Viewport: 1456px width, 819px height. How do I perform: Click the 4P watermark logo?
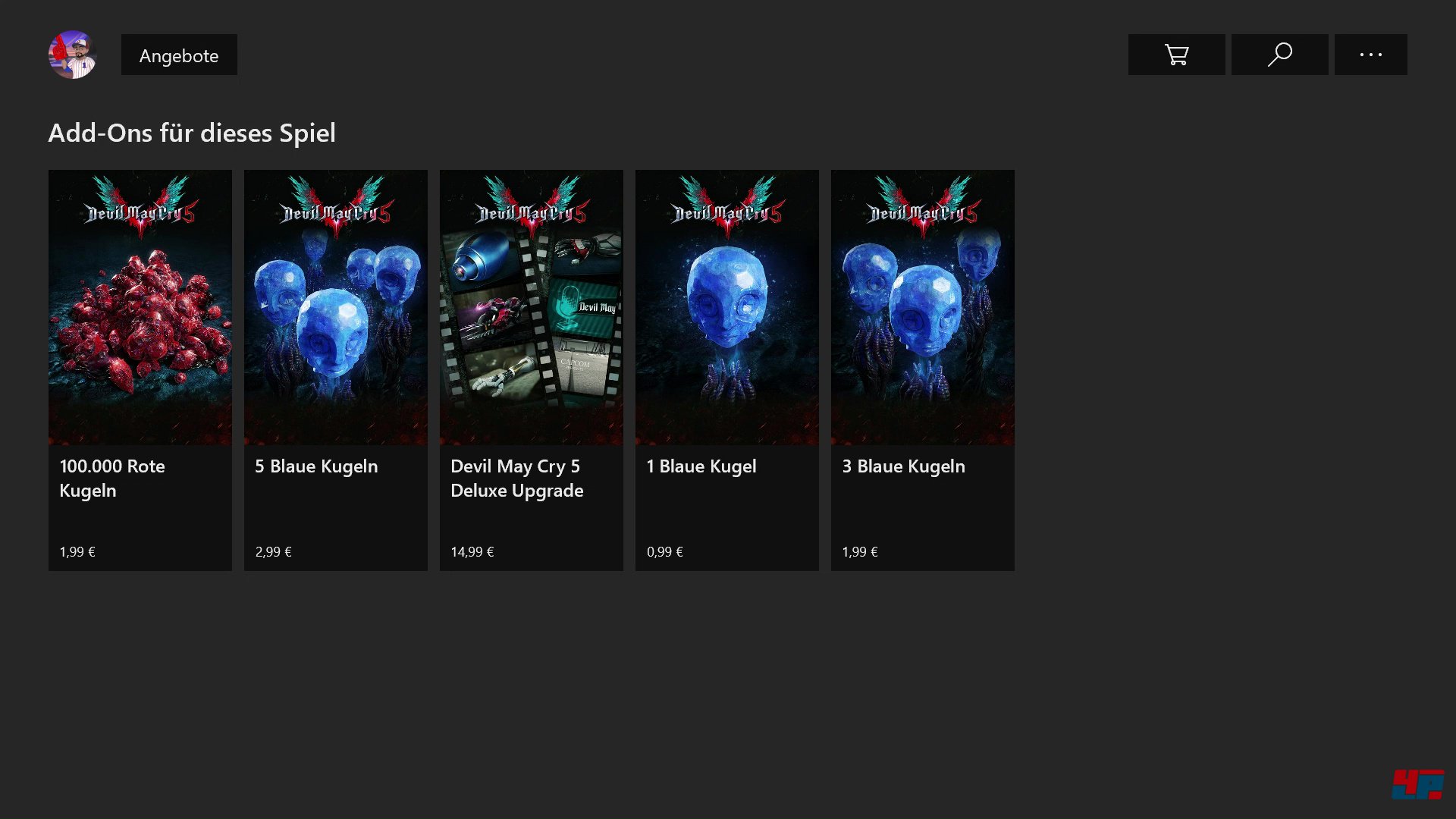pyautogui.click(x=1417, y=784)
